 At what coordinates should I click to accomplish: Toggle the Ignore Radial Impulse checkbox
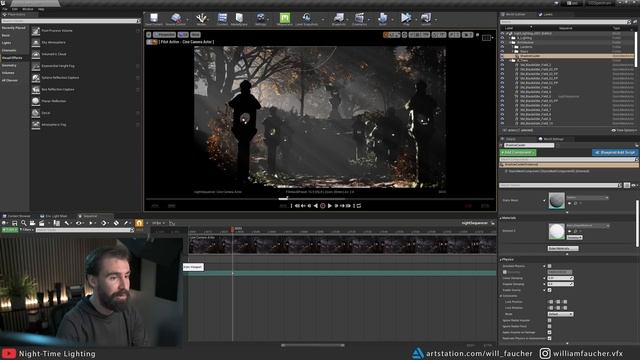549,320
